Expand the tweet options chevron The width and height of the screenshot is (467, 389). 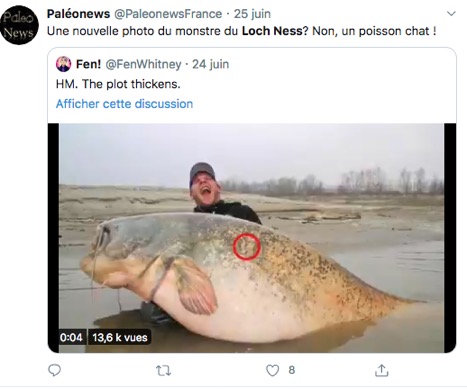click(451, 14)
